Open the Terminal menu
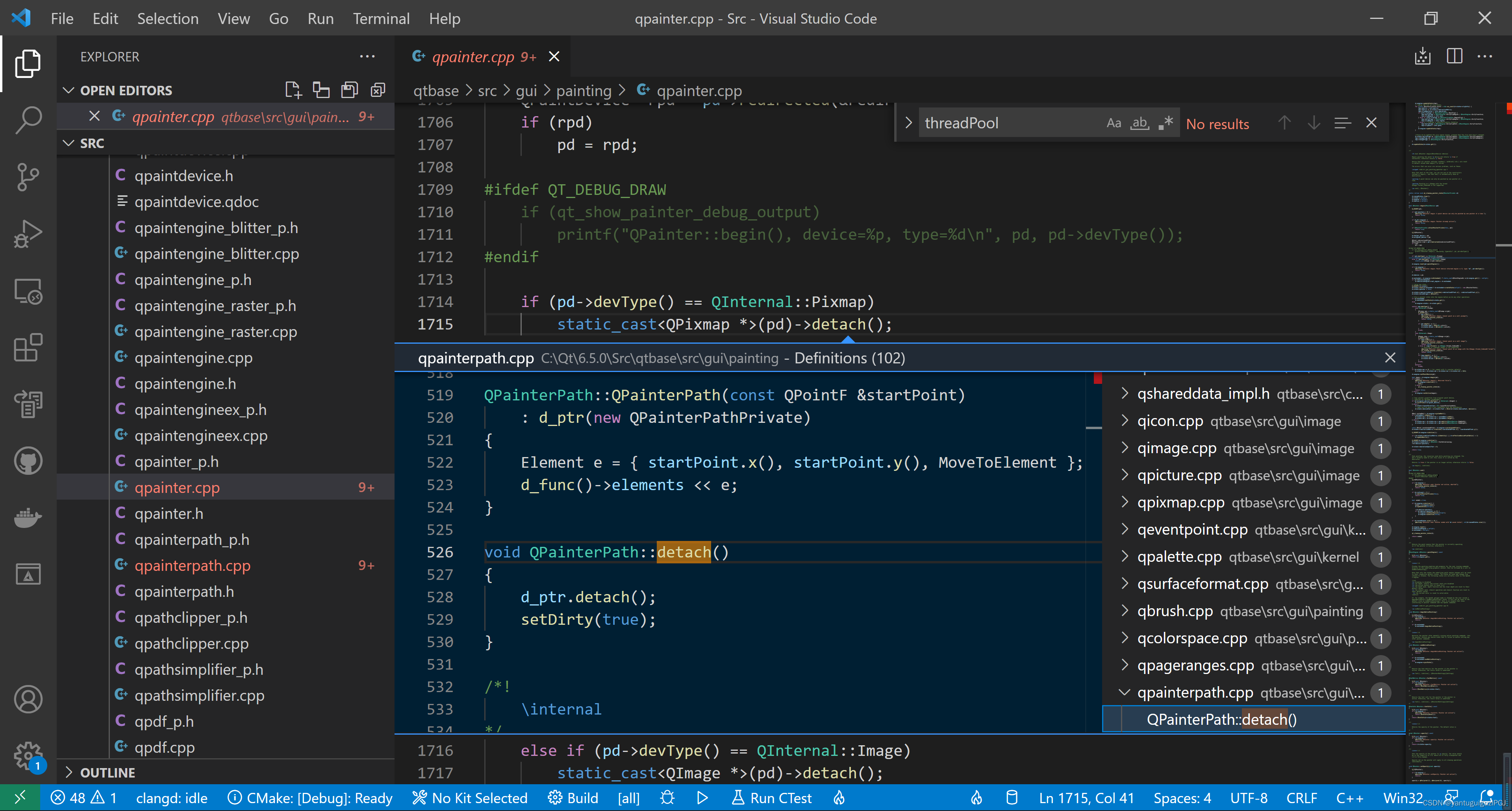Image resolution: width=1512 pixels, height=811 pixels. pyautogui.click(x=381, y=19)
